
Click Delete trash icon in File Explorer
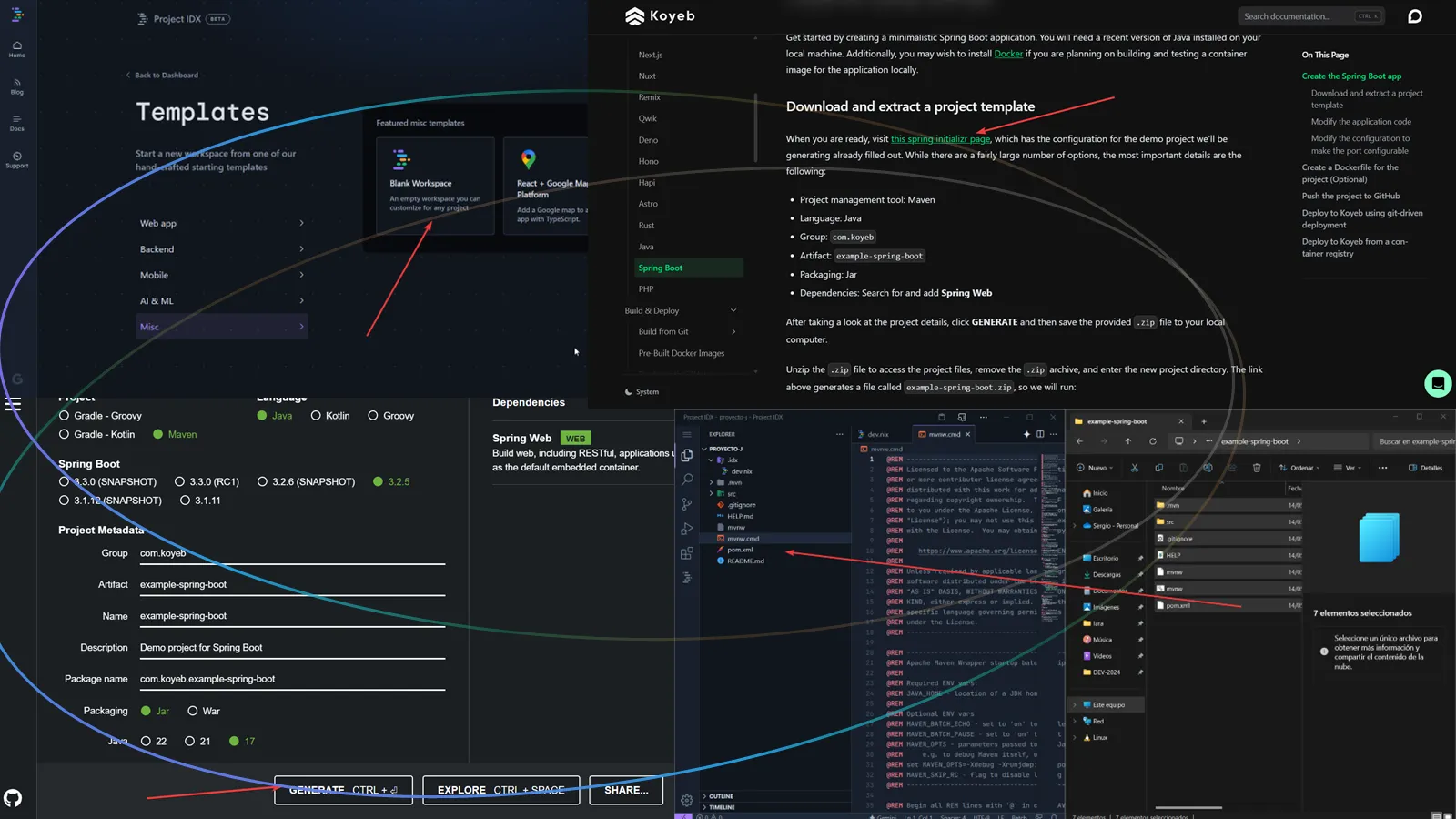1257,468
